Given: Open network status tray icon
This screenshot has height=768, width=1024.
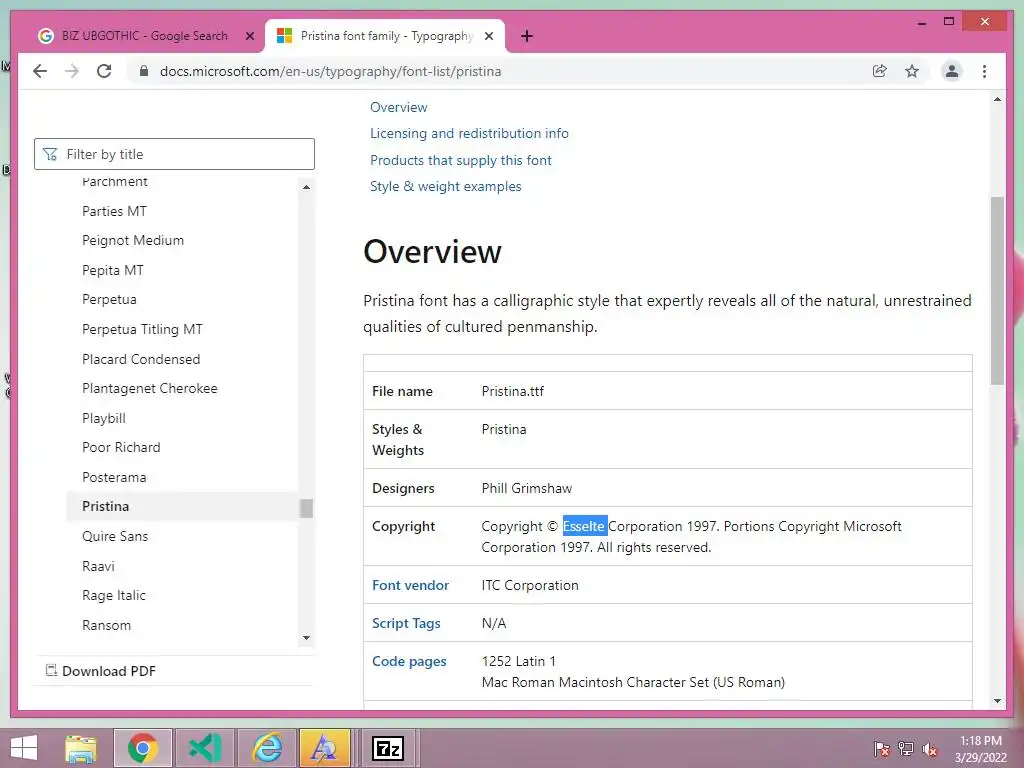Looking at the screenshot, I should 906,748.
